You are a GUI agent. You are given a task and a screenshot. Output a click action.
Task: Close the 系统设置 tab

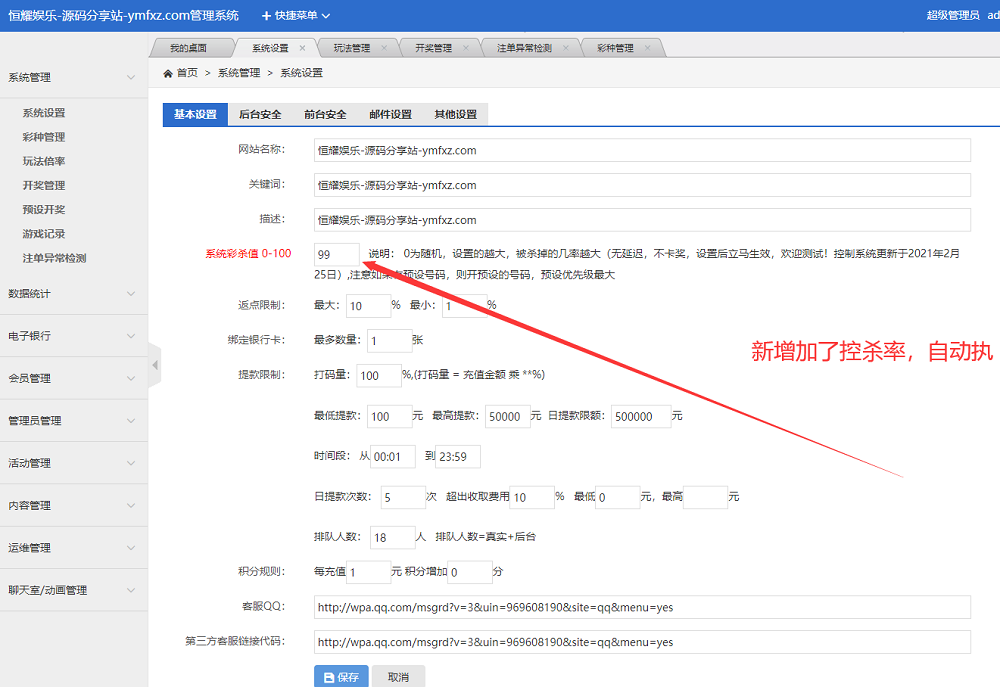click(x=302, y=48)
